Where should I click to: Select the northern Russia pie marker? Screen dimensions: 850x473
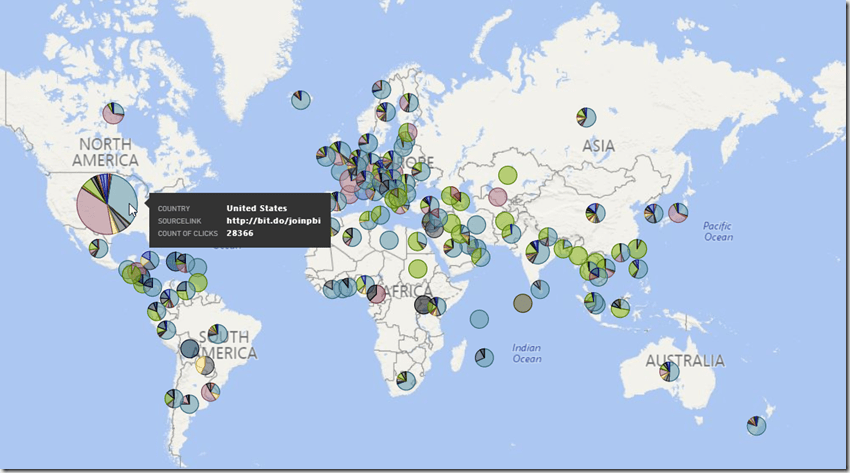click(586, 118)
